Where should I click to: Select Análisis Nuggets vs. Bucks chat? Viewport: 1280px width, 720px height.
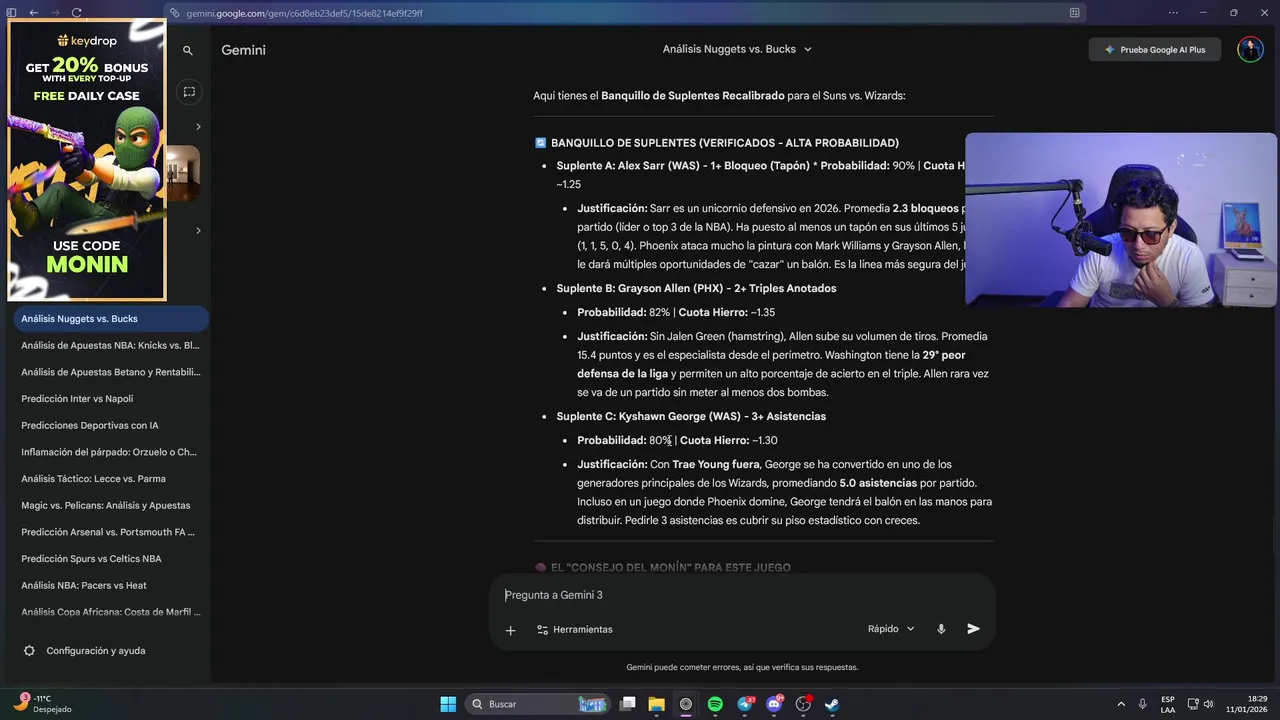click(110, 319)
